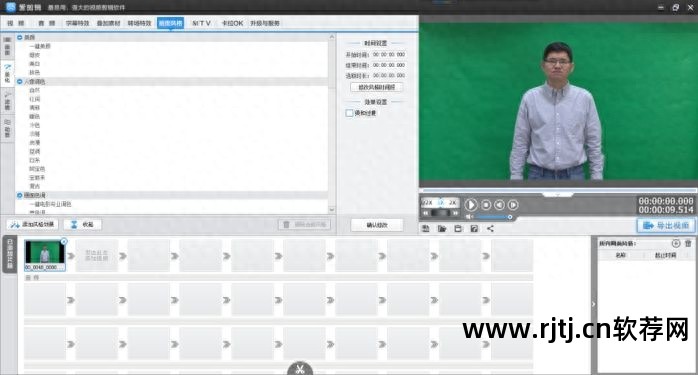Click the scissors cut icon at bottom
The image size is (698, 375).
click(x=300, y=369)
